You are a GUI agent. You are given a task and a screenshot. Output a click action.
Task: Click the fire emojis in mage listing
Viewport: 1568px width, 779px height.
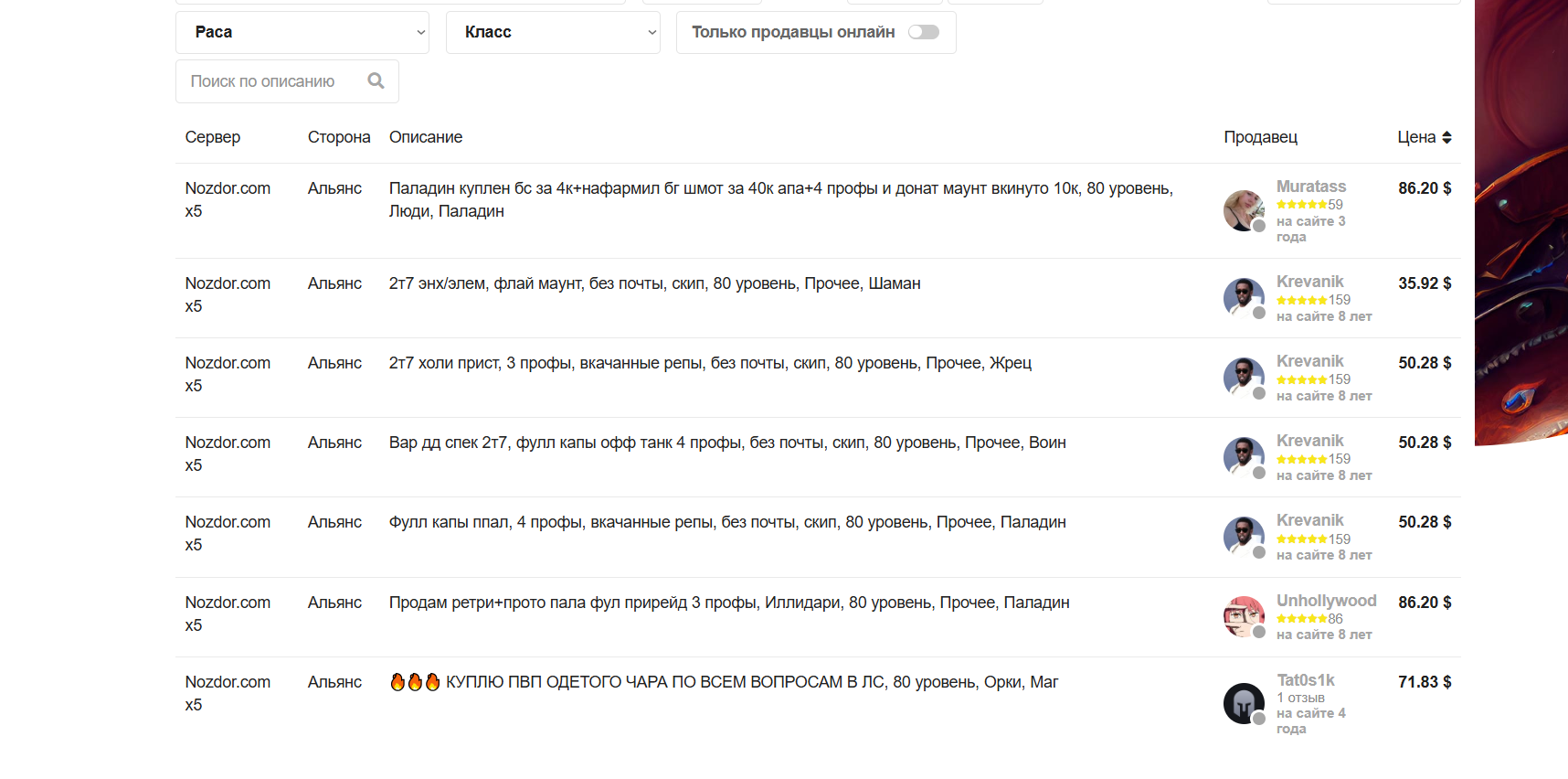(x=415, y=682)
